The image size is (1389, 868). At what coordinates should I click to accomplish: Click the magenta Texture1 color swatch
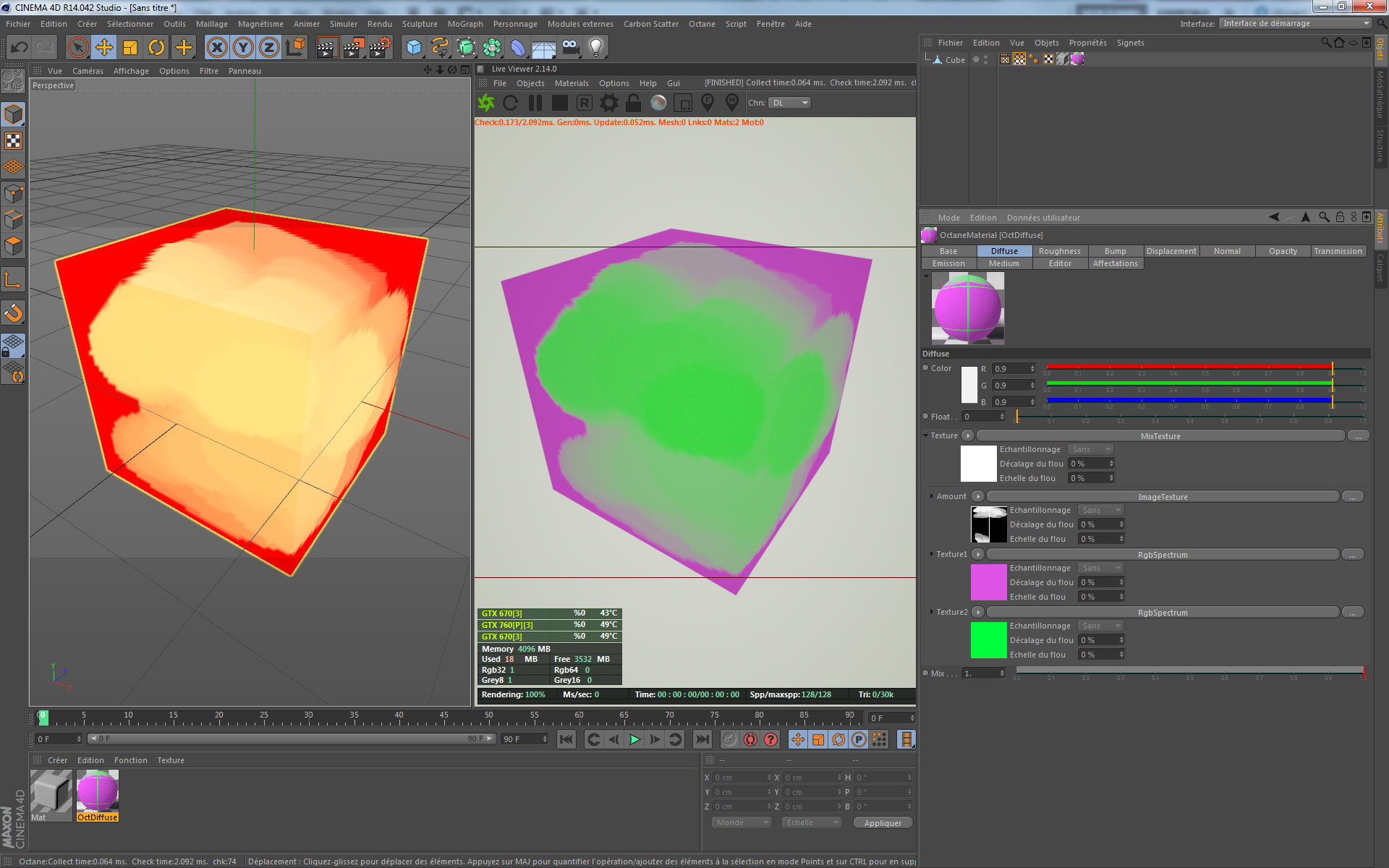[x=988, y=582]
